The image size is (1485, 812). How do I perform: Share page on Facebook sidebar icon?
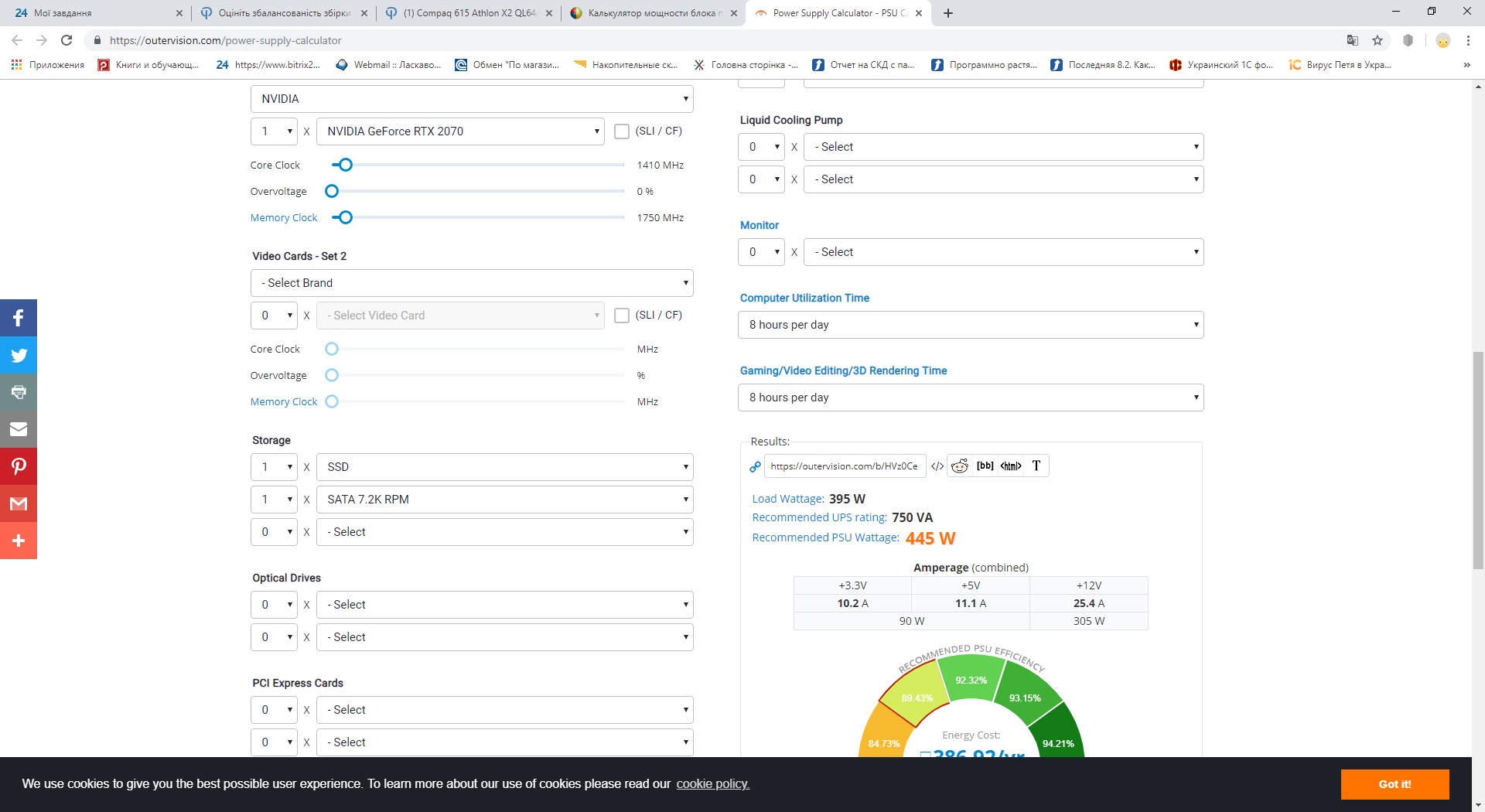click(x=19, y=318)
